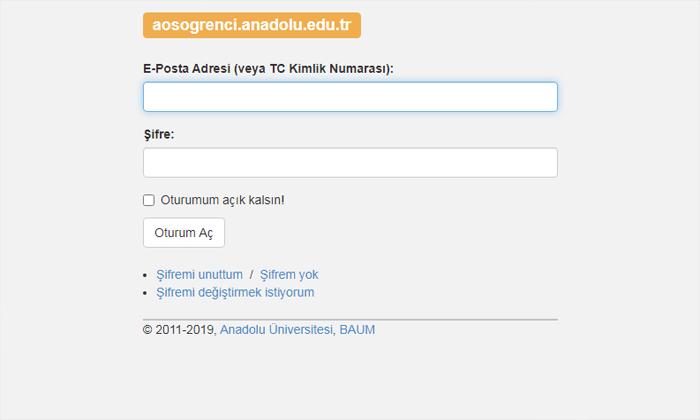Focus the Şifre password field
Image resolution: width=700 pixels, height=420 pixels.
tap(350, 163)
